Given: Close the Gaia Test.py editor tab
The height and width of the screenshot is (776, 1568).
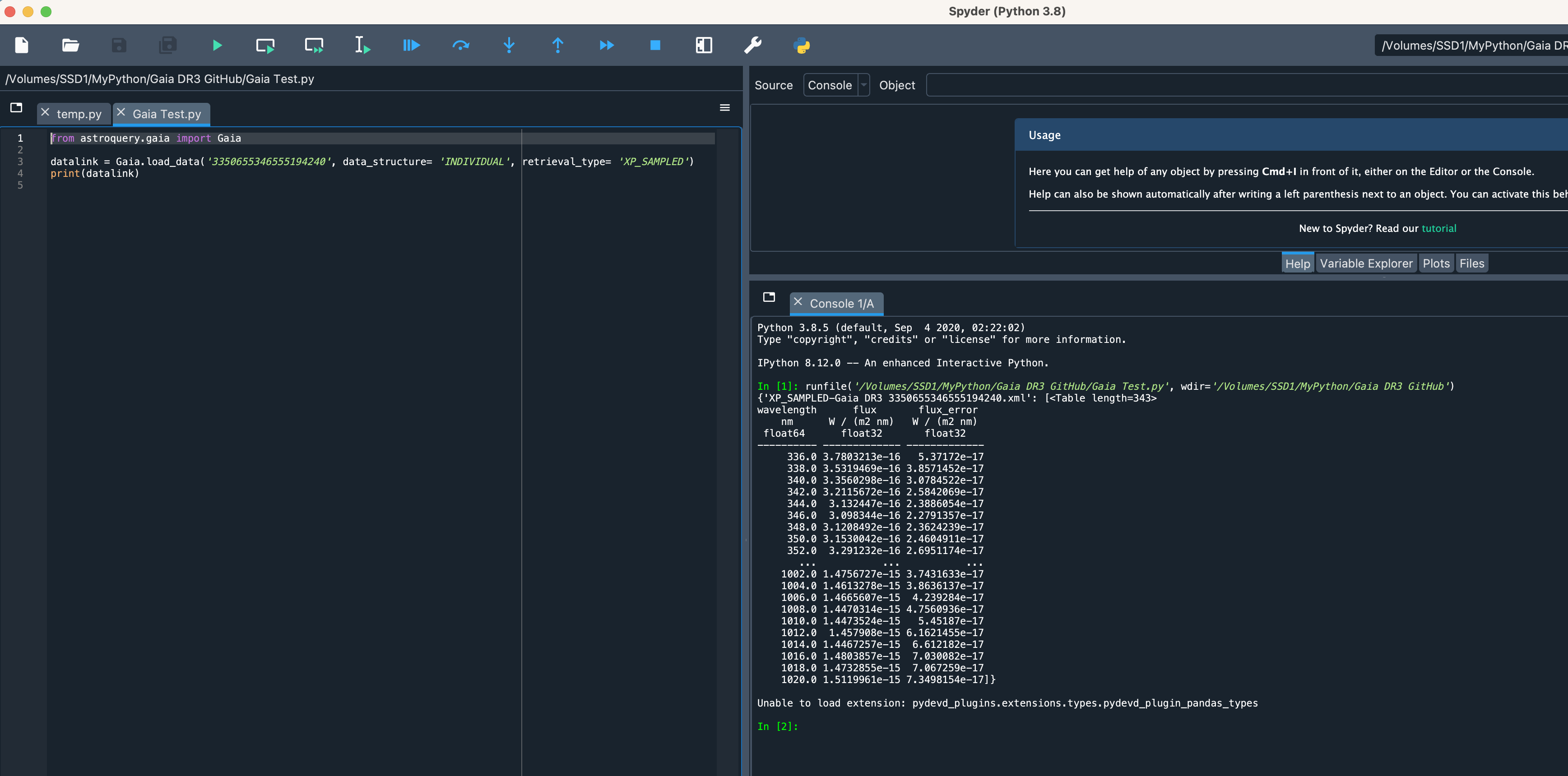Looking at the screenshot, I should 121,113.
